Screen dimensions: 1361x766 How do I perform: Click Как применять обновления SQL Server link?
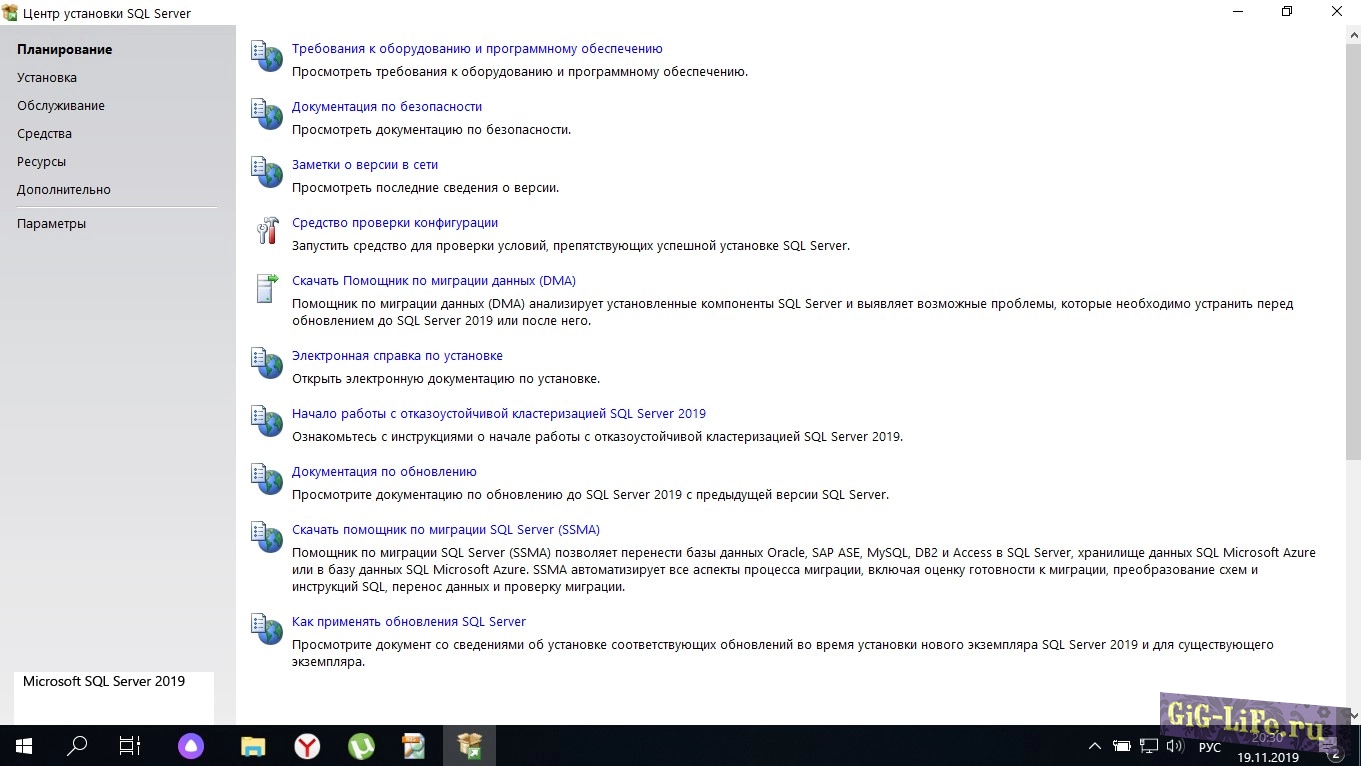[408, 622]
